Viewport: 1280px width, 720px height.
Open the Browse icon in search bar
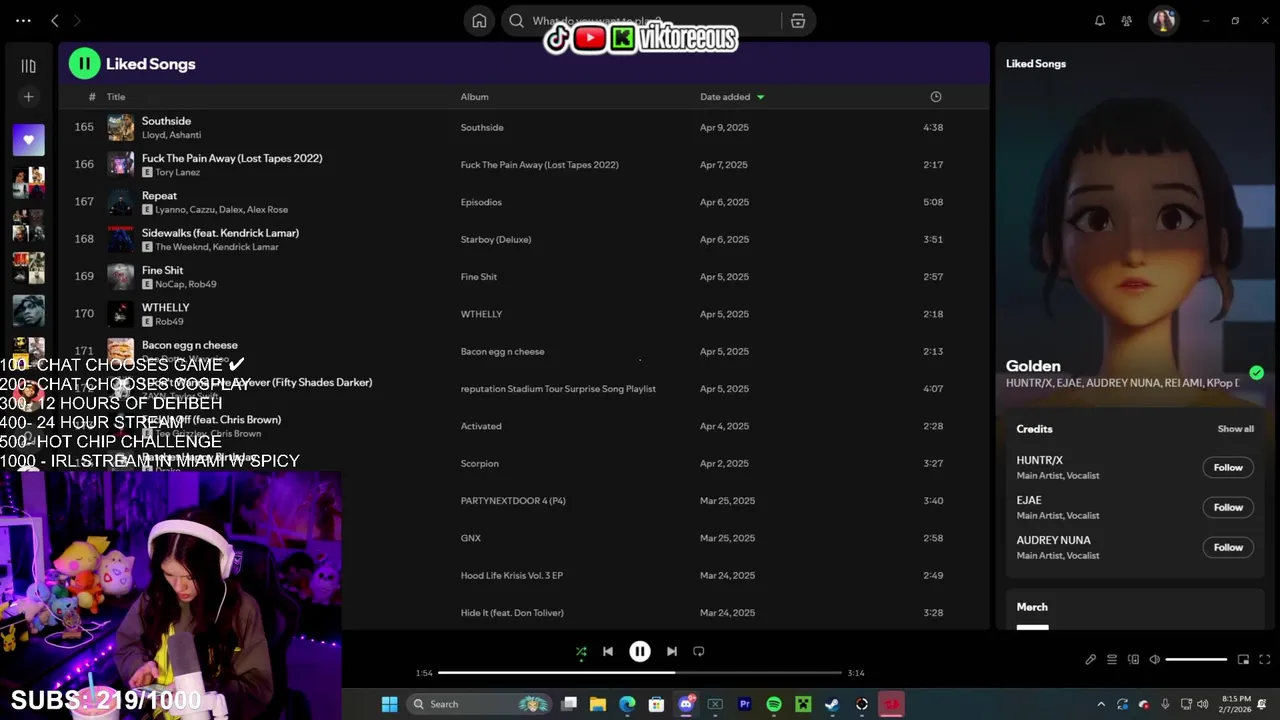click(x=798, y=21)
